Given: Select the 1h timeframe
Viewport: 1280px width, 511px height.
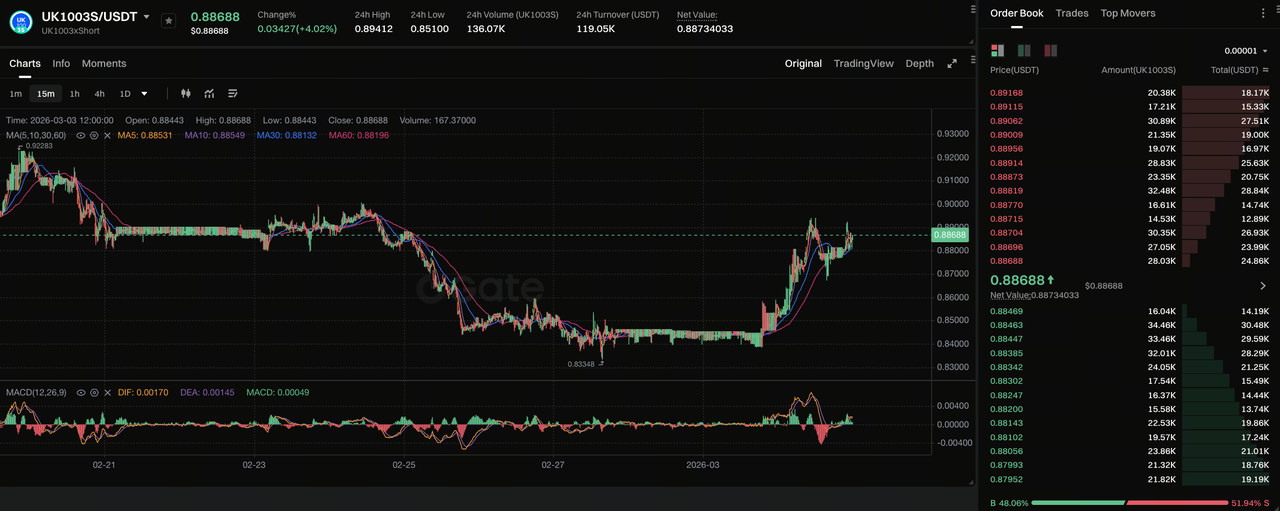Looking at the screenshot, I should tap(75, 93).
